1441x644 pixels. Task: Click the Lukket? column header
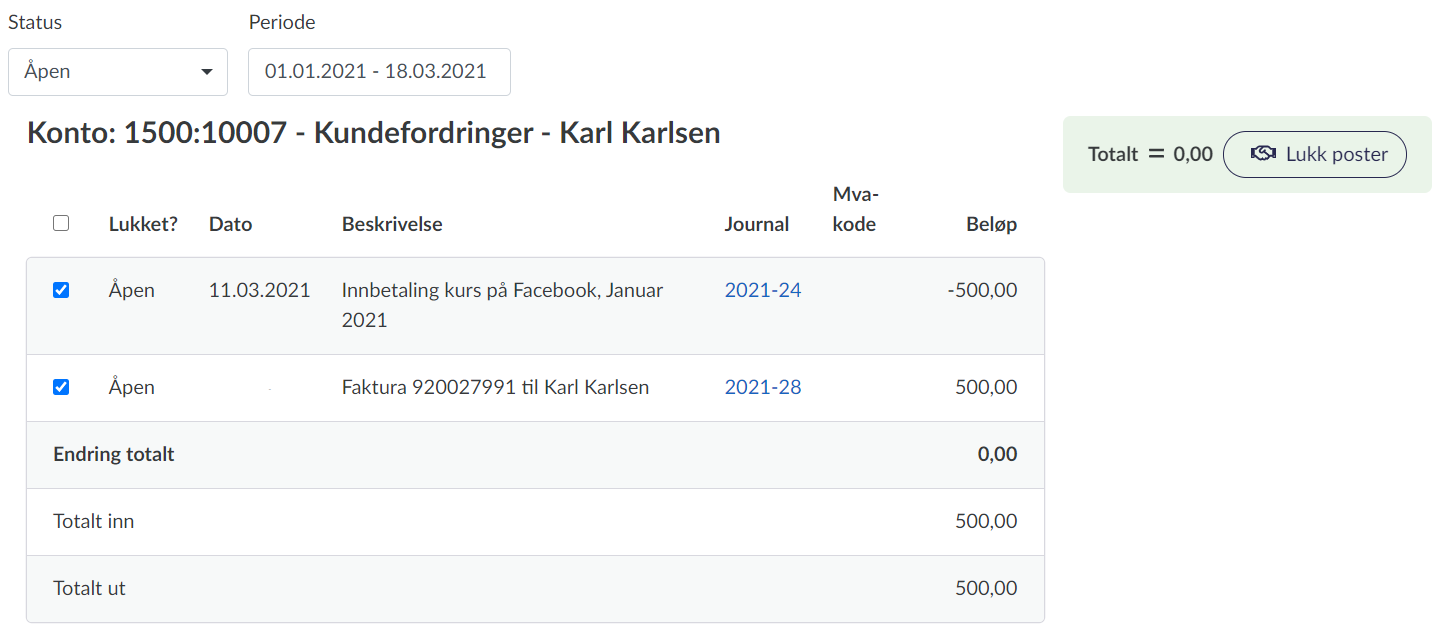pyautogui.click(x=143, y=224)
